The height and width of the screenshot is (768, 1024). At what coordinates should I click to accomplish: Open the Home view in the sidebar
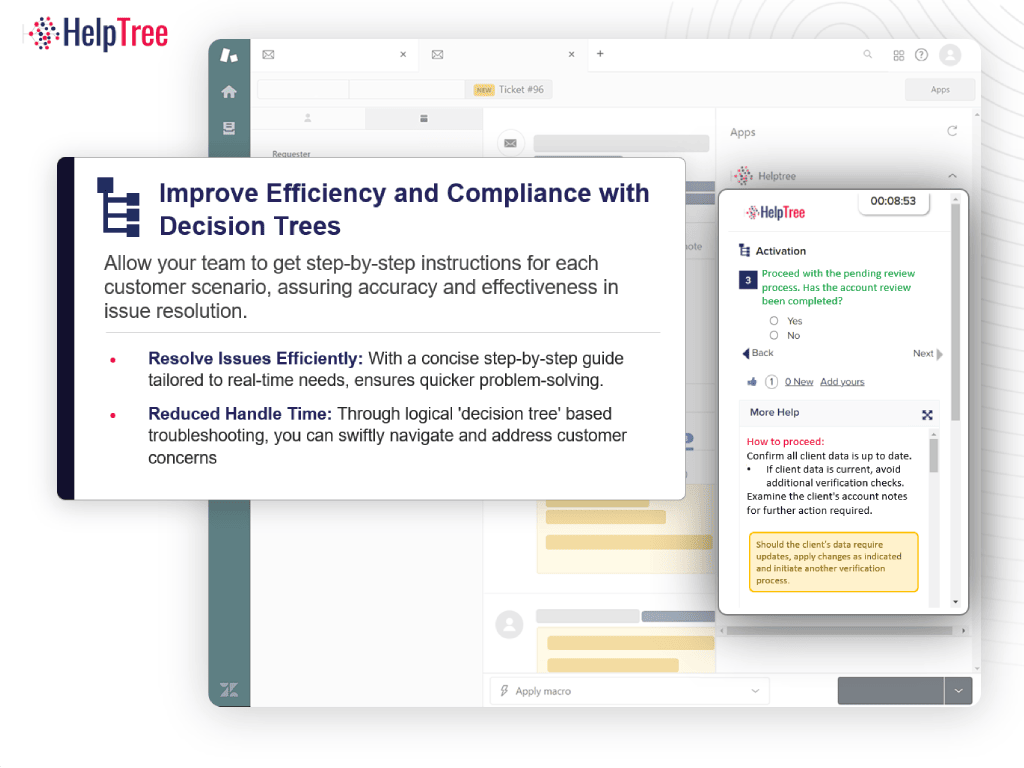pos(229,92)
